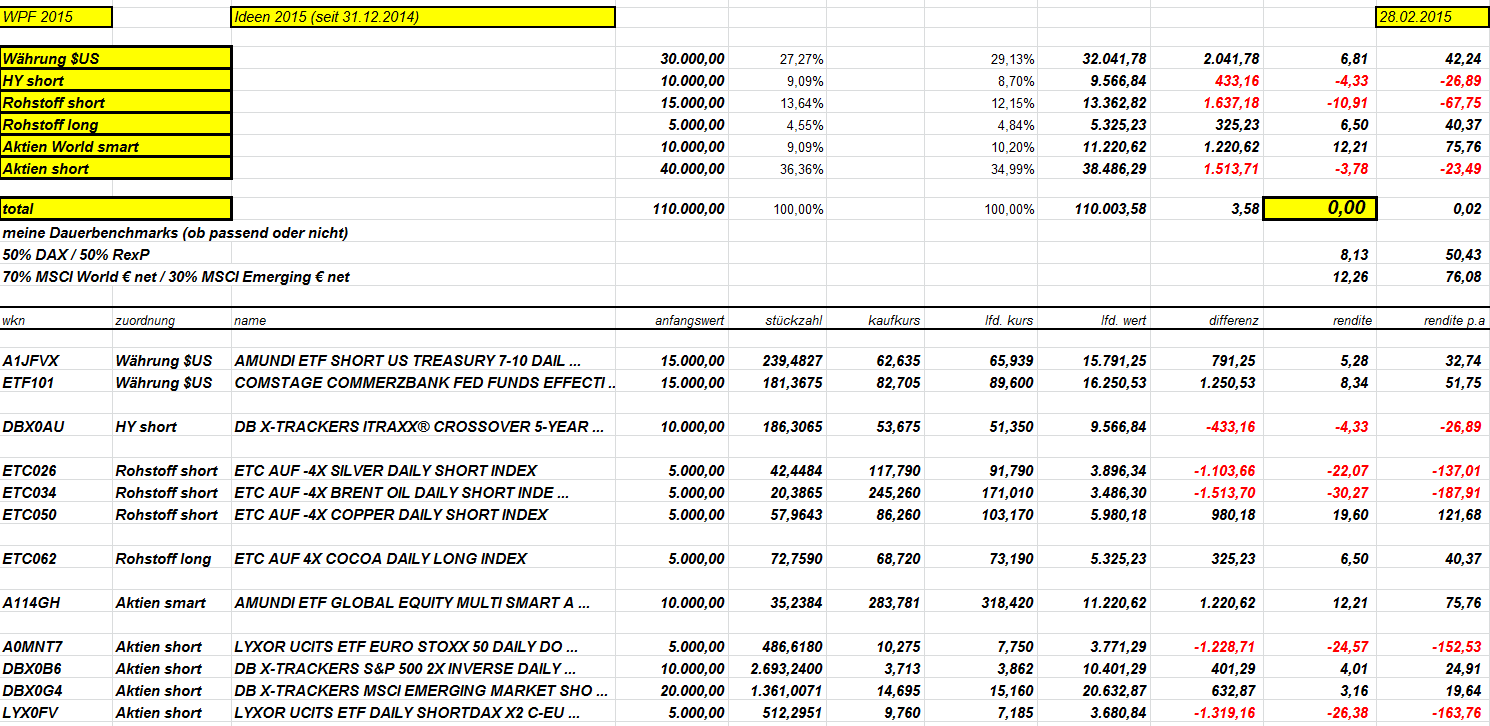Select the yellow "Aktien World smart" label
The image size is (1490, 726).
[116, 147]
